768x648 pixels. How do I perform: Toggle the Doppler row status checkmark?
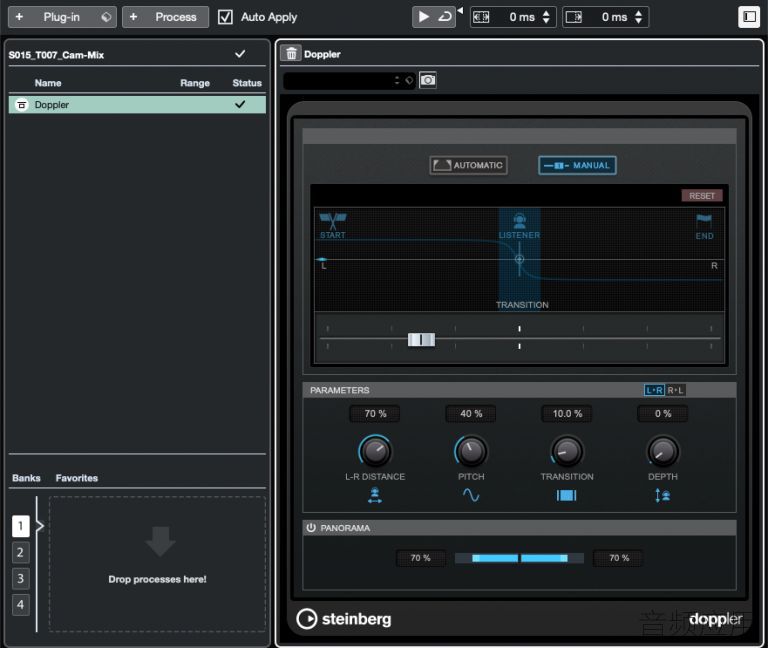pos(240,104)
